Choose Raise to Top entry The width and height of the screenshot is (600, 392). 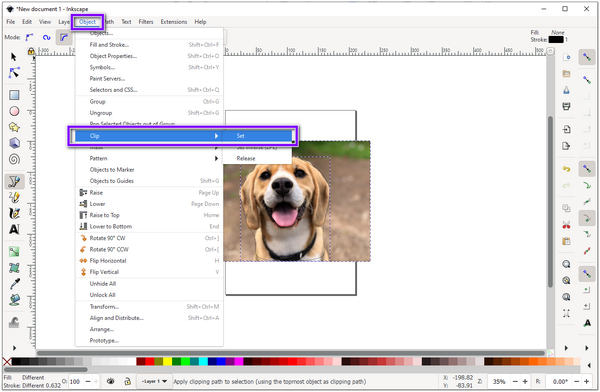[149, 215]
